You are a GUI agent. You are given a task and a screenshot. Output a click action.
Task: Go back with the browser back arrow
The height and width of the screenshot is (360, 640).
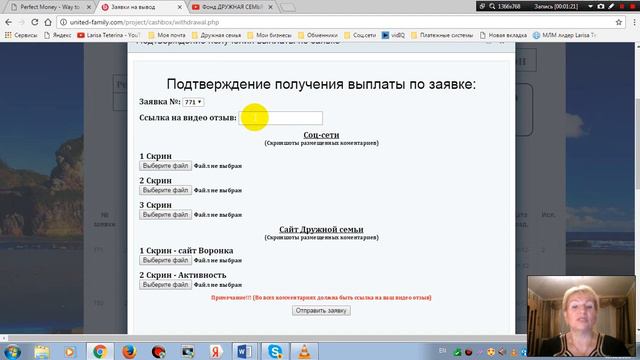click(9, 22)
